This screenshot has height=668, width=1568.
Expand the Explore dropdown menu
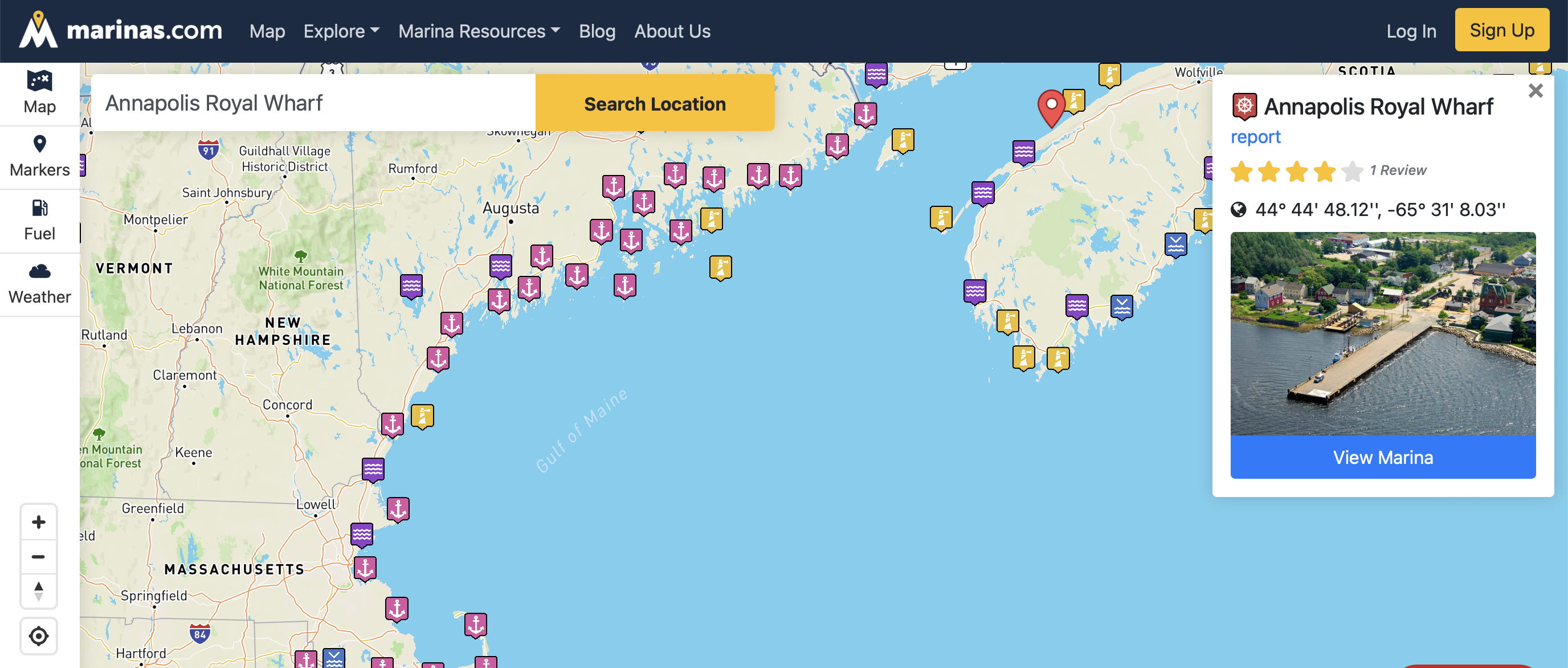tap(341, 30)
